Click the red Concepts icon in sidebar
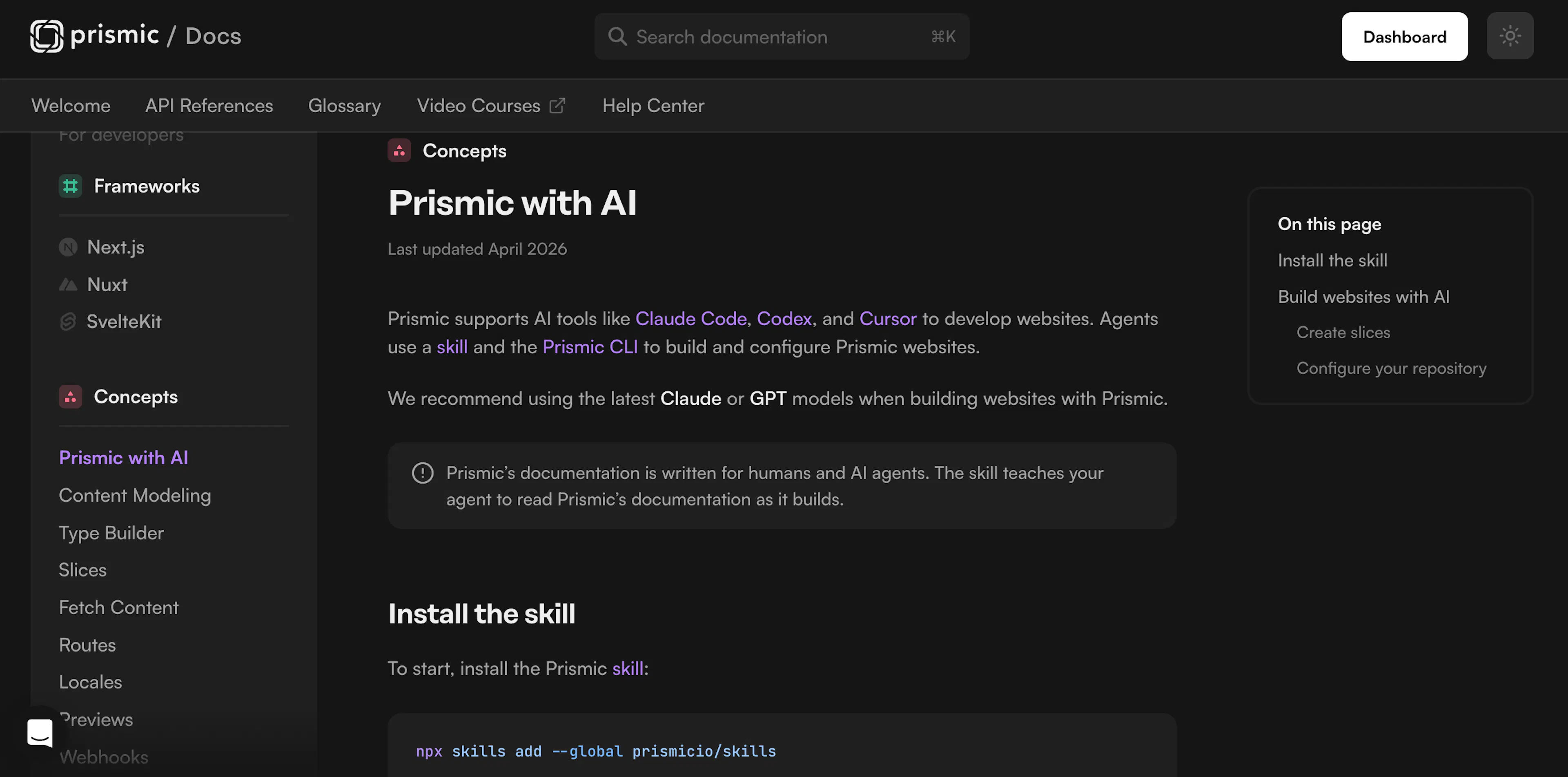Viewport: 1568px width, 777px height. [x=71, y=397]
